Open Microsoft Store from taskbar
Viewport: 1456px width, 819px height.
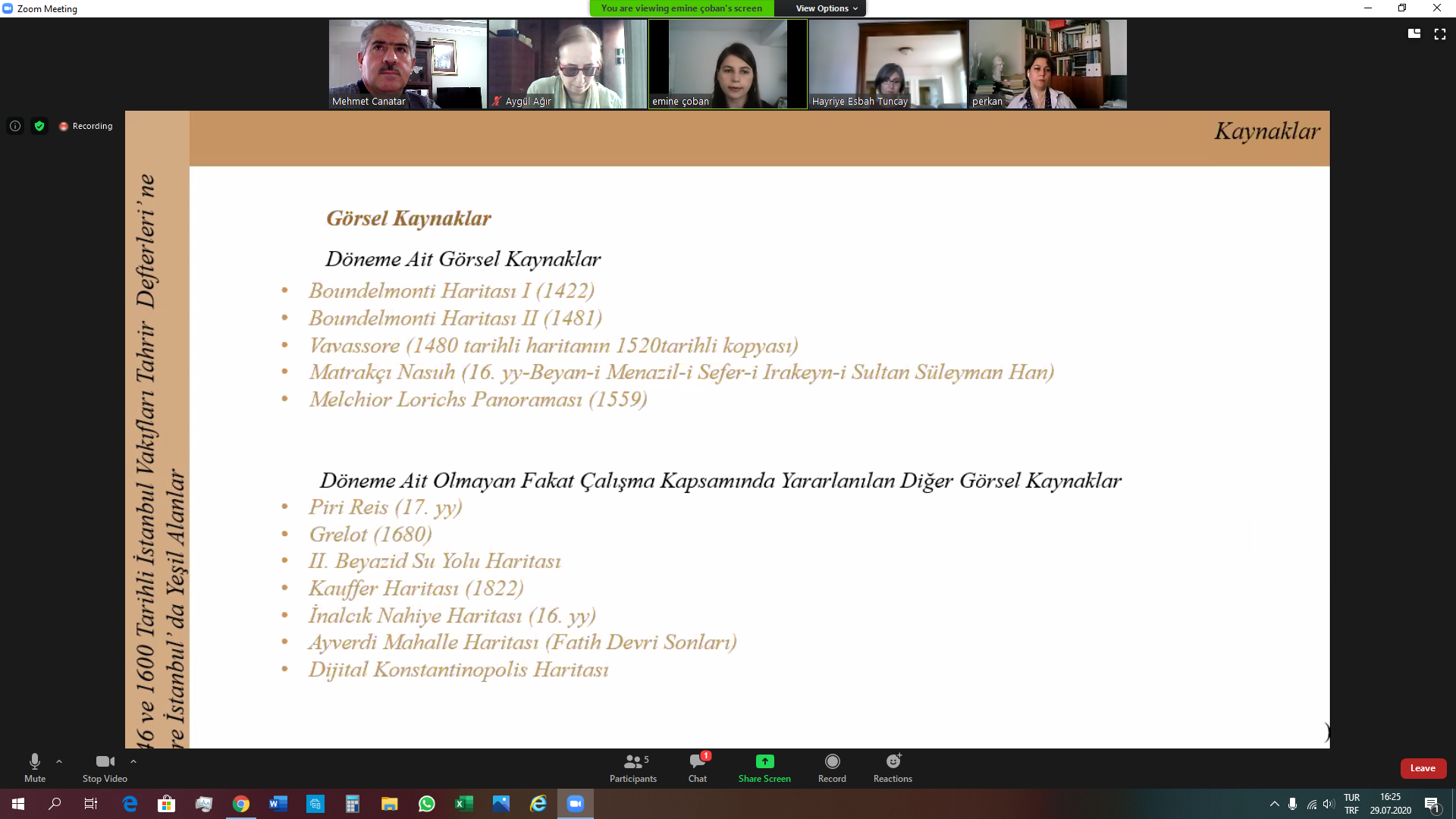click(166, 804)
